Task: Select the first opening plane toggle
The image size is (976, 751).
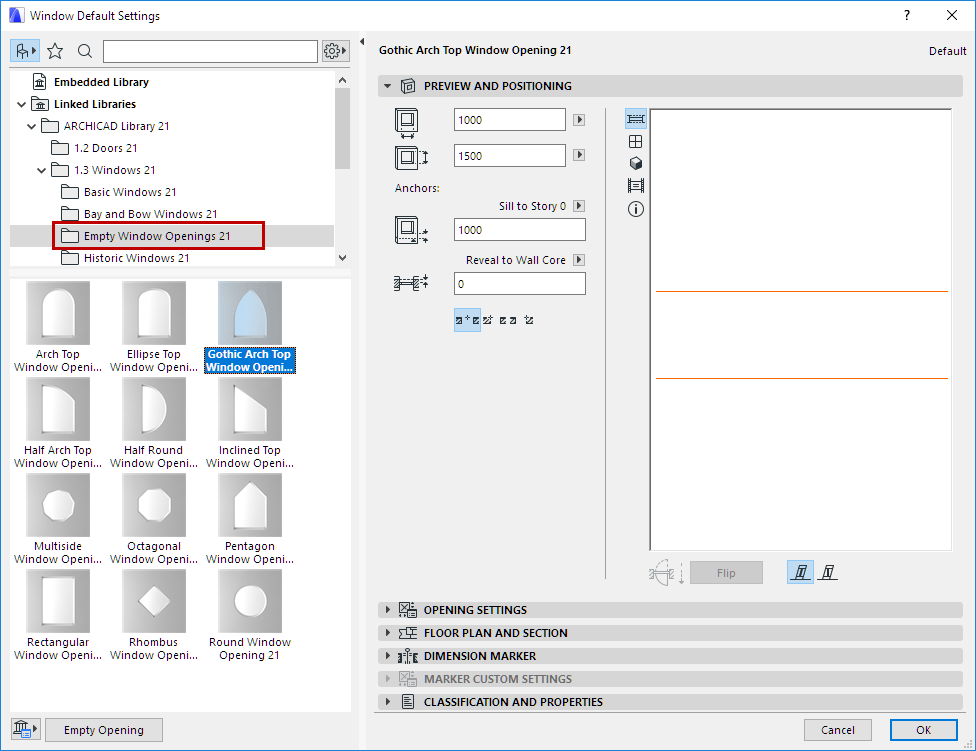Action: pyautogui.click(x=800, y=572)
